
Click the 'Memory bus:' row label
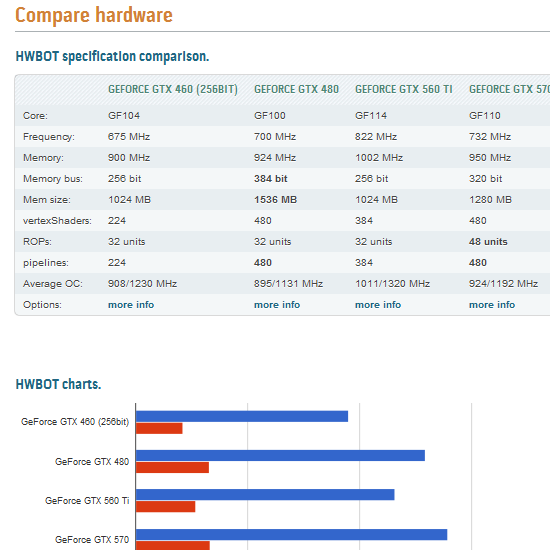tap(53, 179)
